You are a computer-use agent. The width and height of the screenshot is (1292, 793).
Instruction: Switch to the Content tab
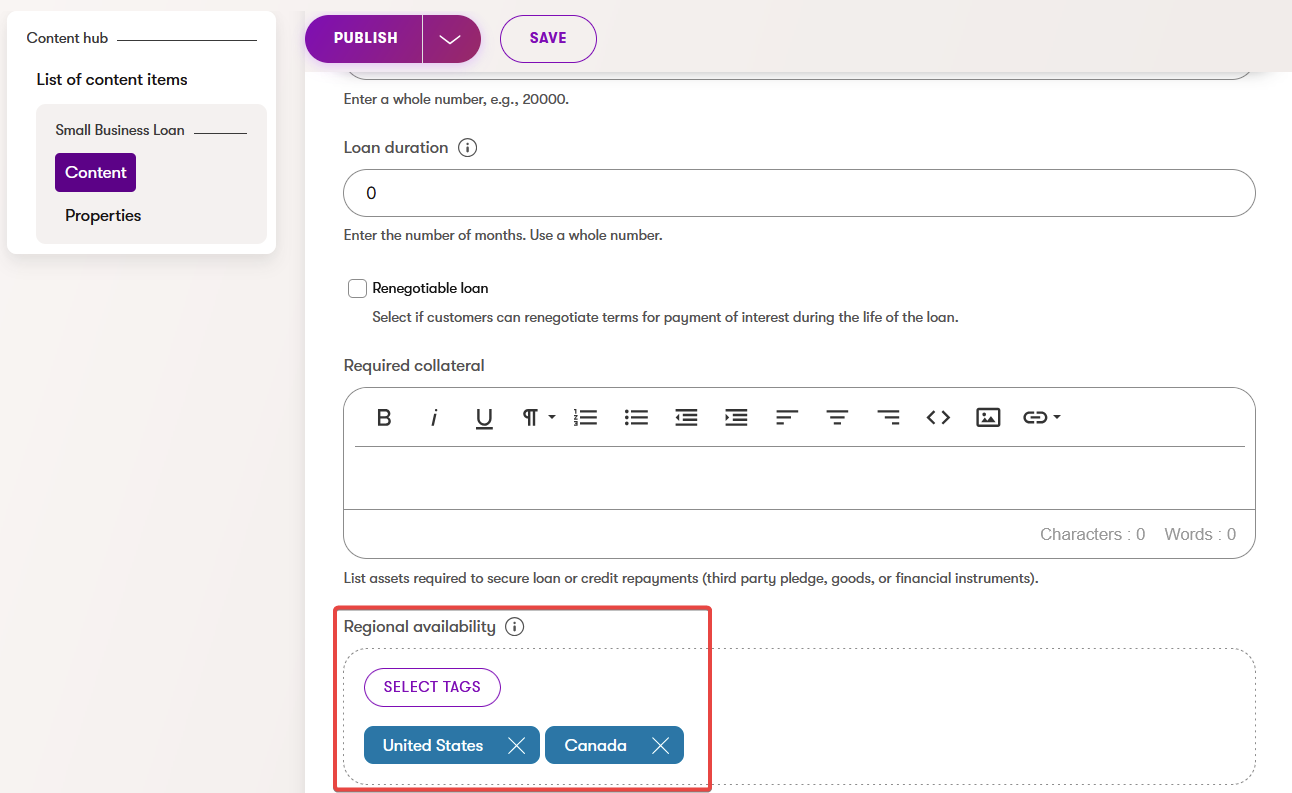[95, 172]
